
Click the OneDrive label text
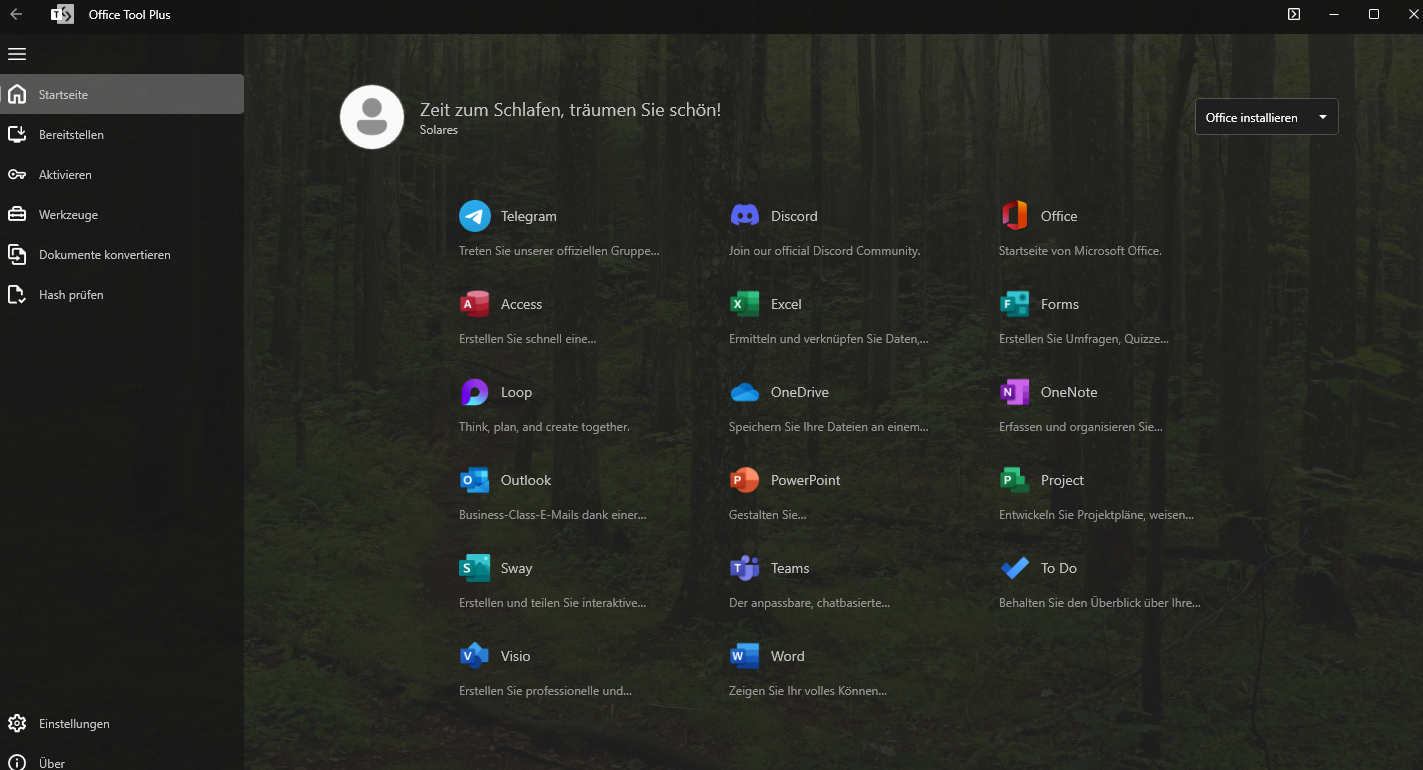pos(800,392)
